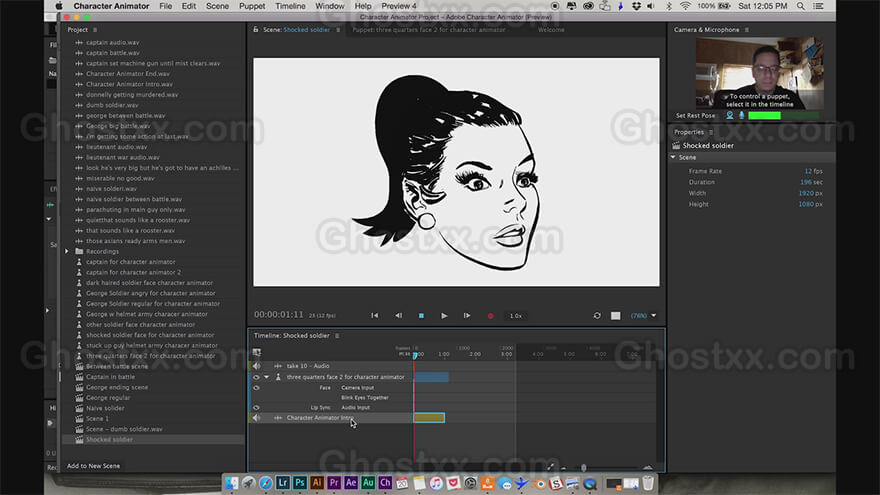Step back one frame in scene

tap(398, 315)
